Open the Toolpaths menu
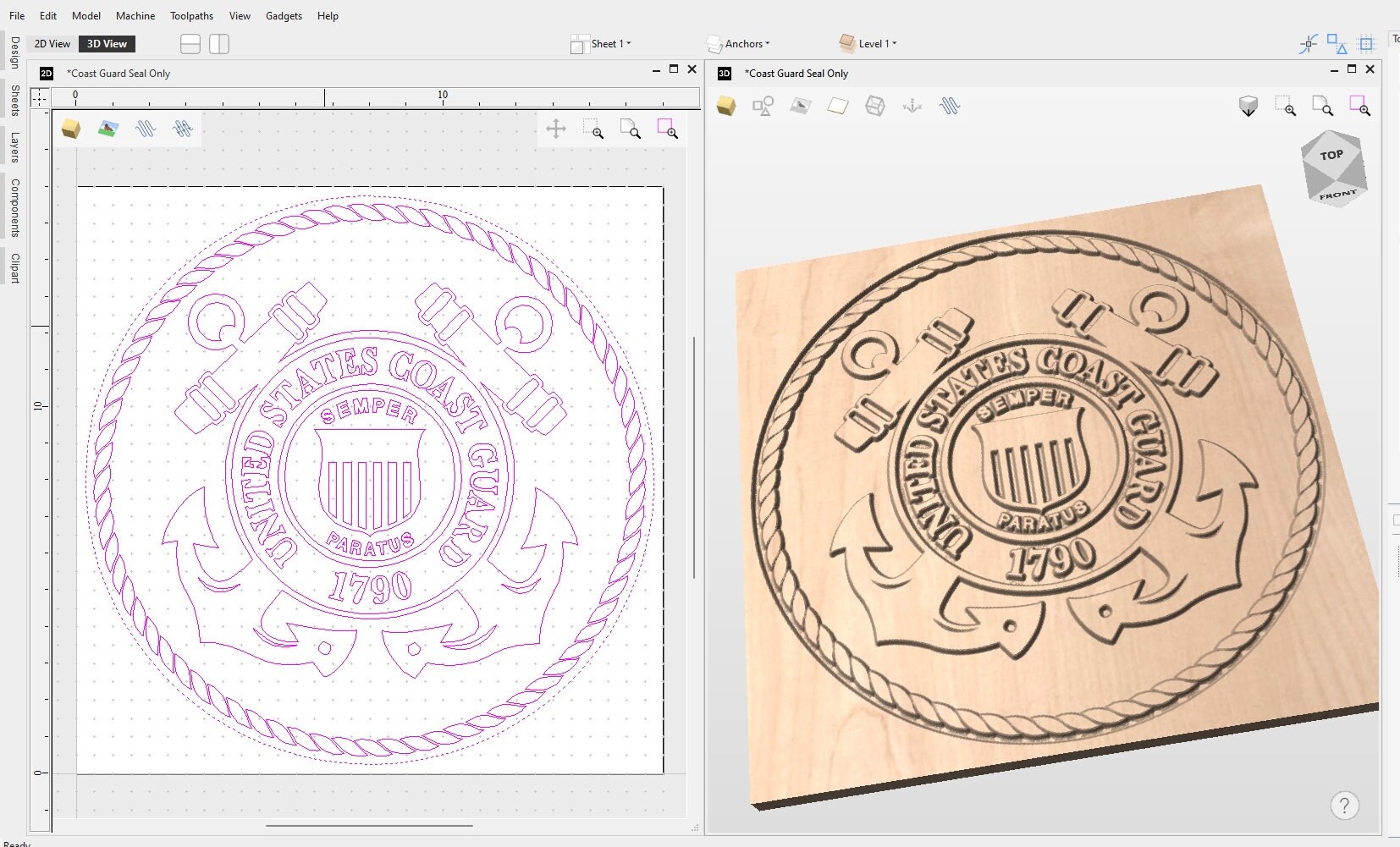This screenshot has width=1400, height=847. (x=191, y=15)
